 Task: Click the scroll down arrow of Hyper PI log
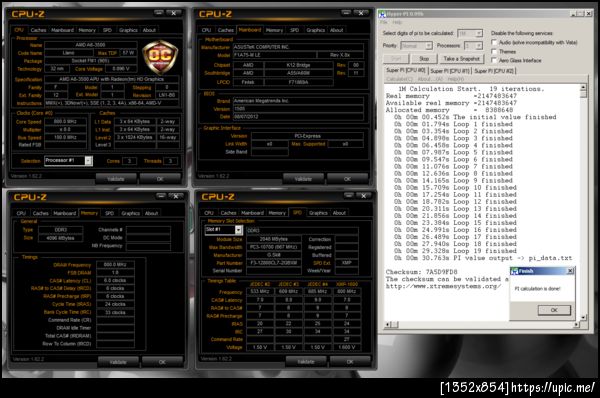tap(583, 317)
